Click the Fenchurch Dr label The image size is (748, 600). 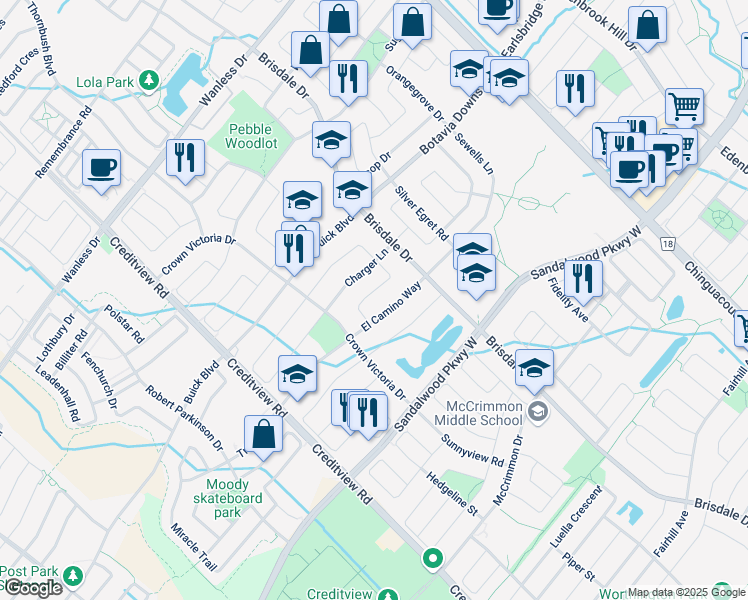(99, 380)
